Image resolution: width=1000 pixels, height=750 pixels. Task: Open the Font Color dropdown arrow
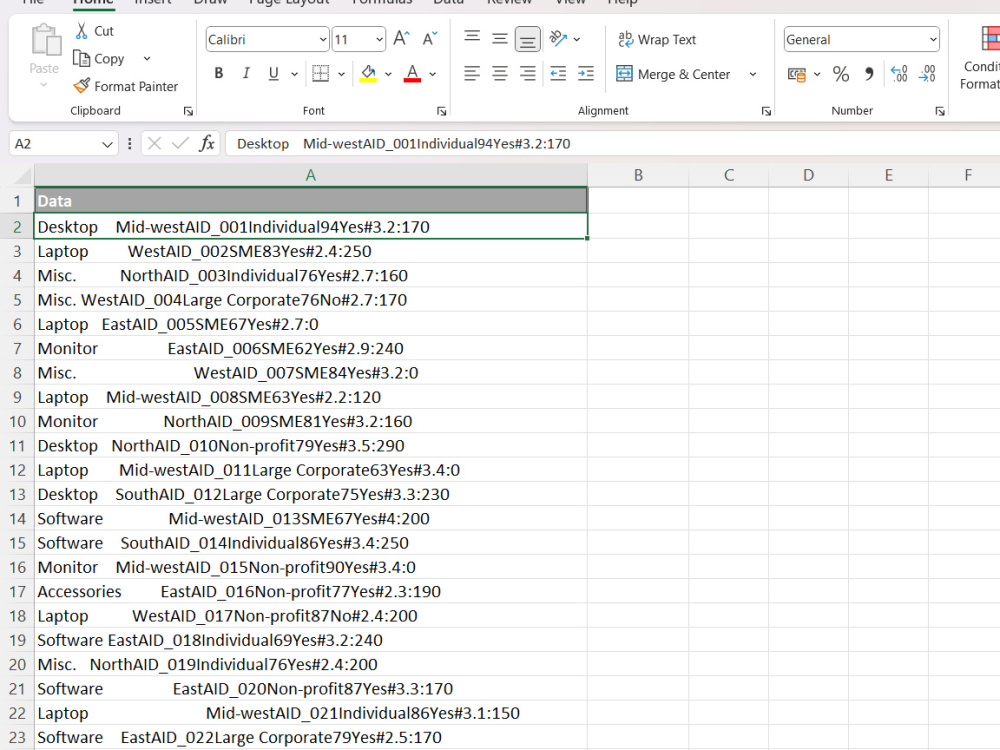click(x=432, y=74)
